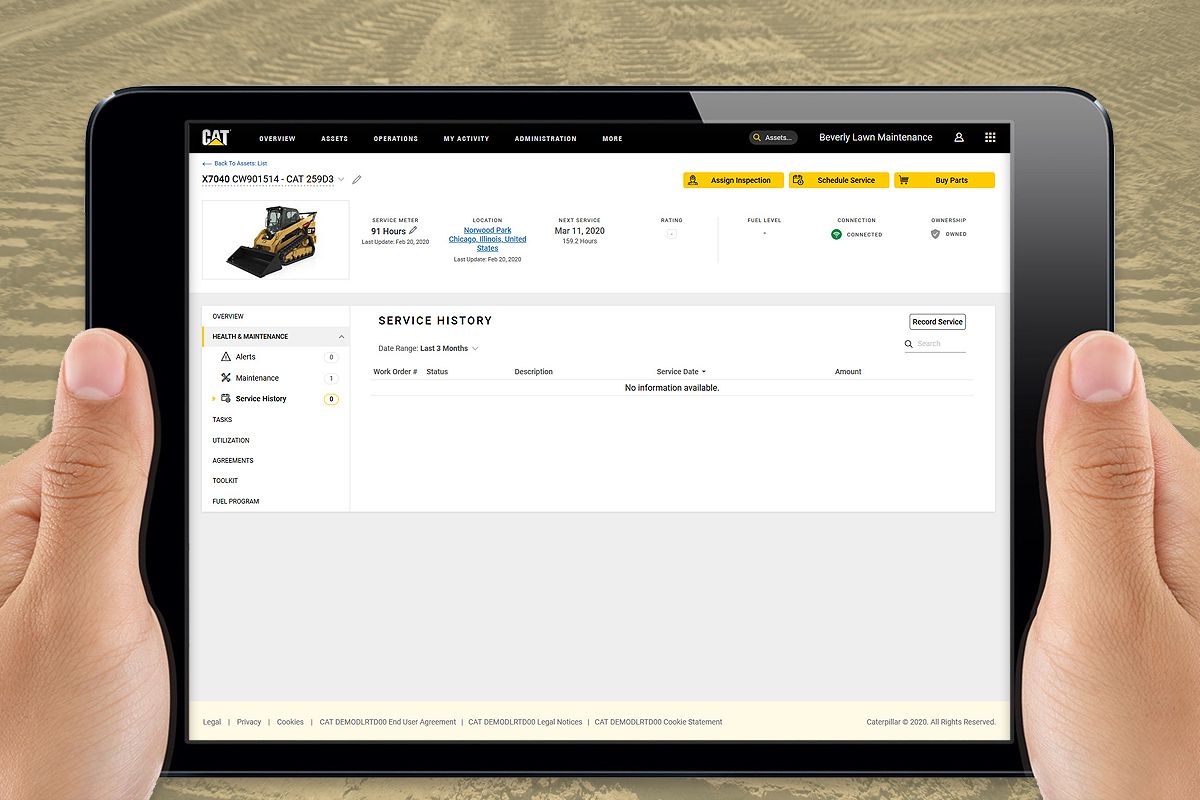Click the owned shield icon
1200x800 pixels.
(935, 234)
